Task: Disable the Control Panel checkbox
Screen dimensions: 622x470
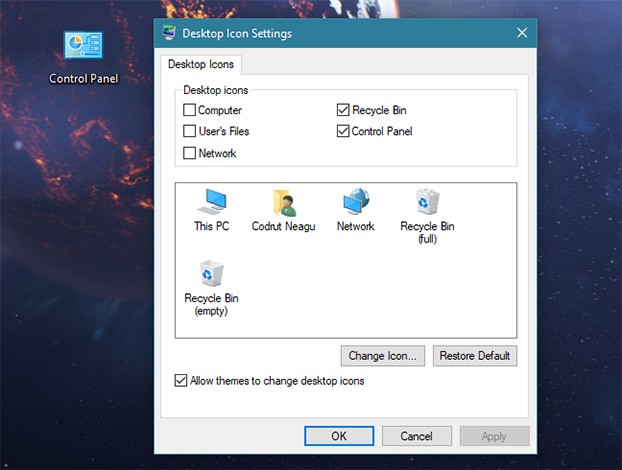Action: [x=344, y=131]
